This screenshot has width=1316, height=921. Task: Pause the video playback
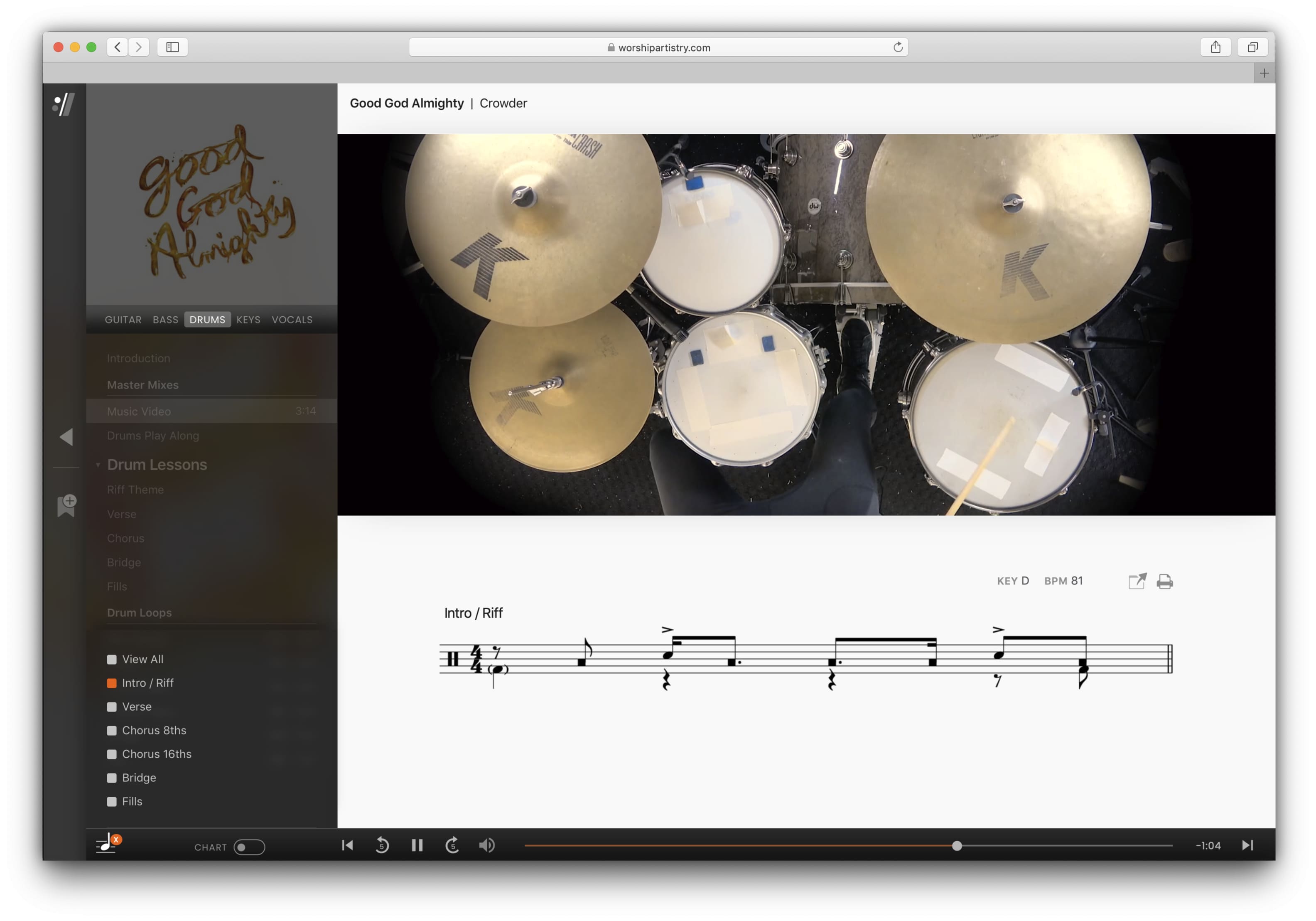pyautogui.click(x=417, y=845)
